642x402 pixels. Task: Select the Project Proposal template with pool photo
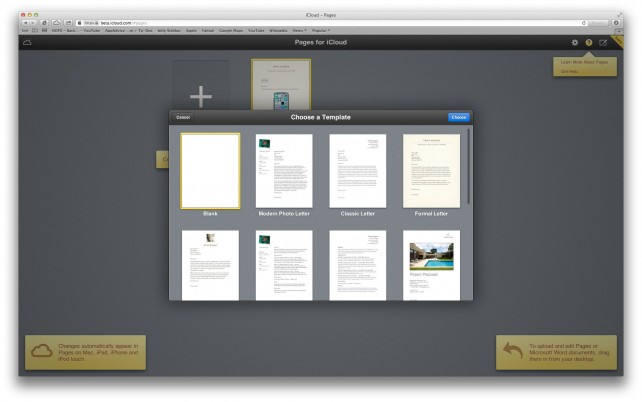pyautogui.click(x=431, y=265)
